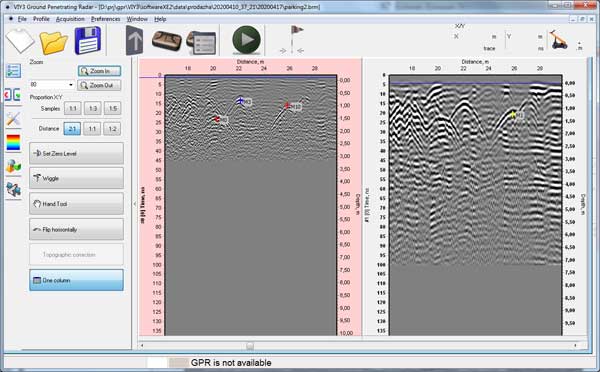600x372 pixels.
Task: Click the bottom sidebar network icon
Action: (x=13, y=190)
